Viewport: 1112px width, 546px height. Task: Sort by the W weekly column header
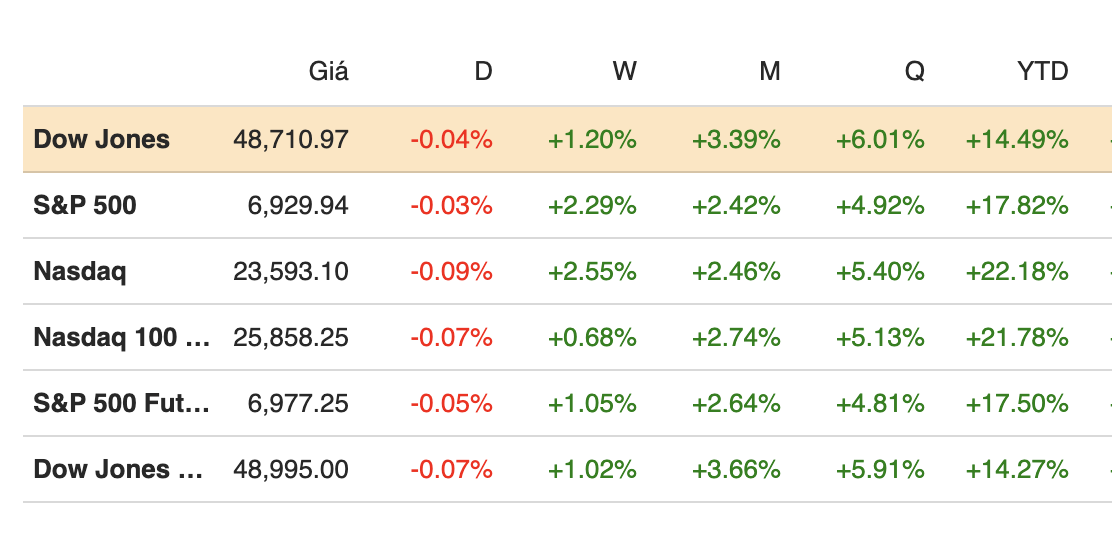(x=624, y=71)
